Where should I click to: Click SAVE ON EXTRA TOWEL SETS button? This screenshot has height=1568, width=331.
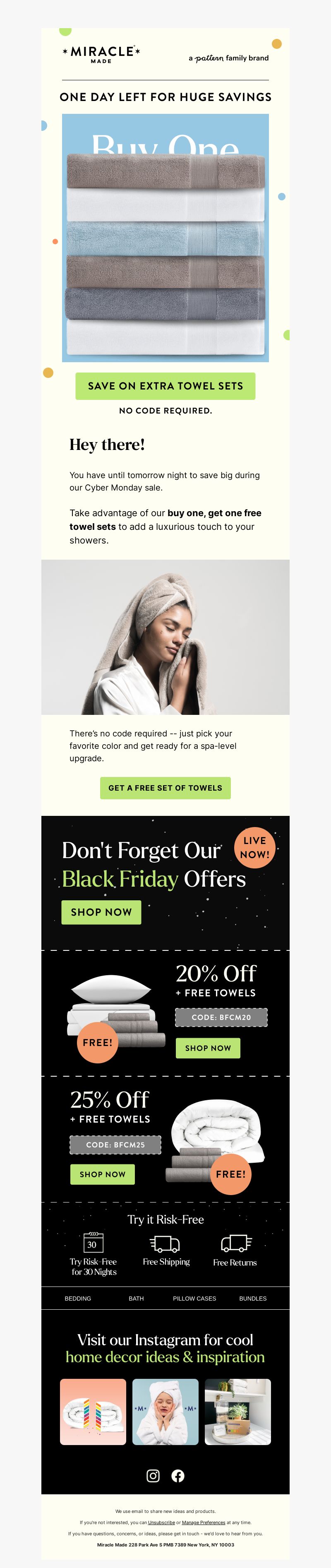165,386
